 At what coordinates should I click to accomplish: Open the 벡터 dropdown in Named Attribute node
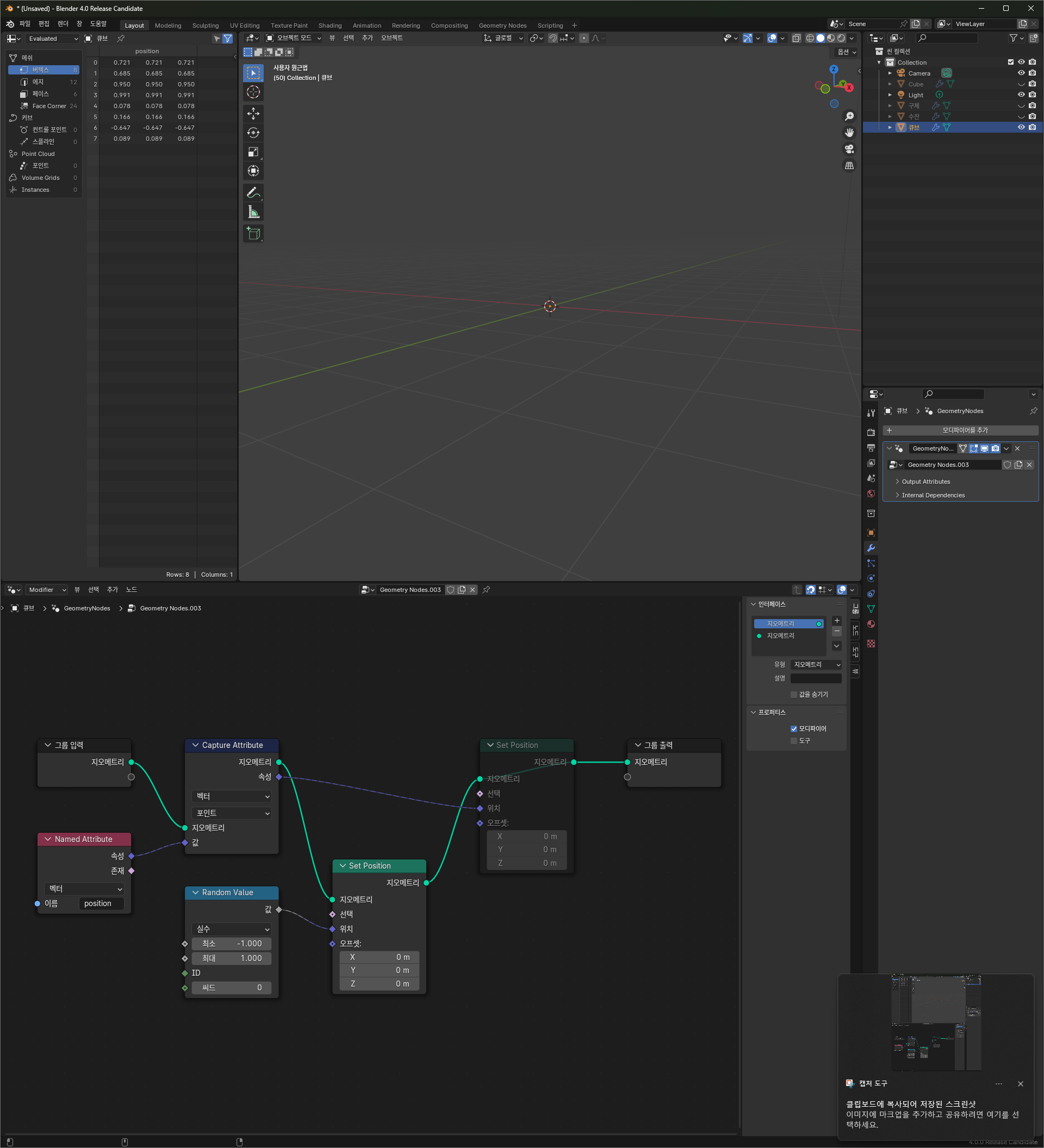[84, 888]
